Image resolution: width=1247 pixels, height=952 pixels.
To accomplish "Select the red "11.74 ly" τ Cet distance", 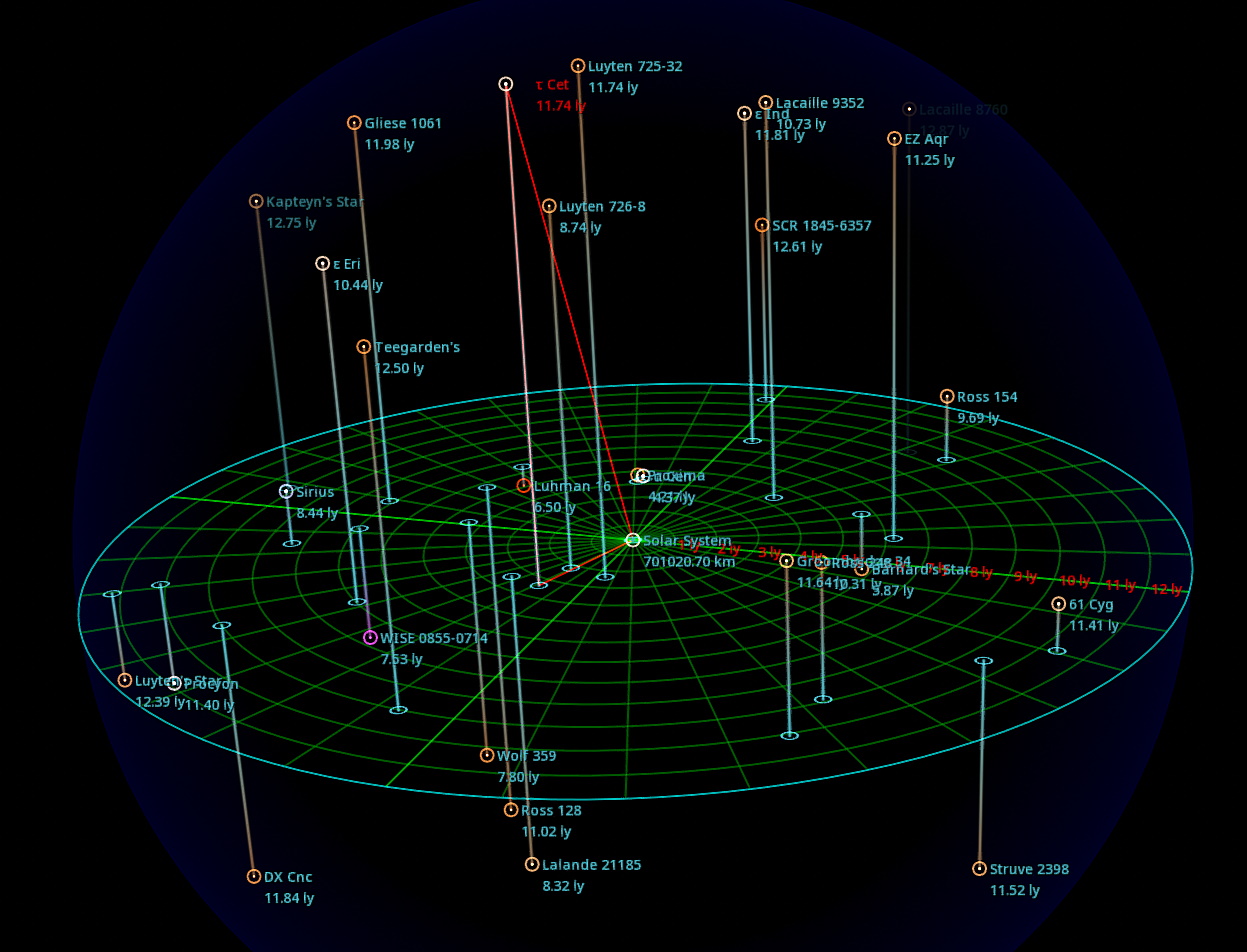I will coord(561,105).
